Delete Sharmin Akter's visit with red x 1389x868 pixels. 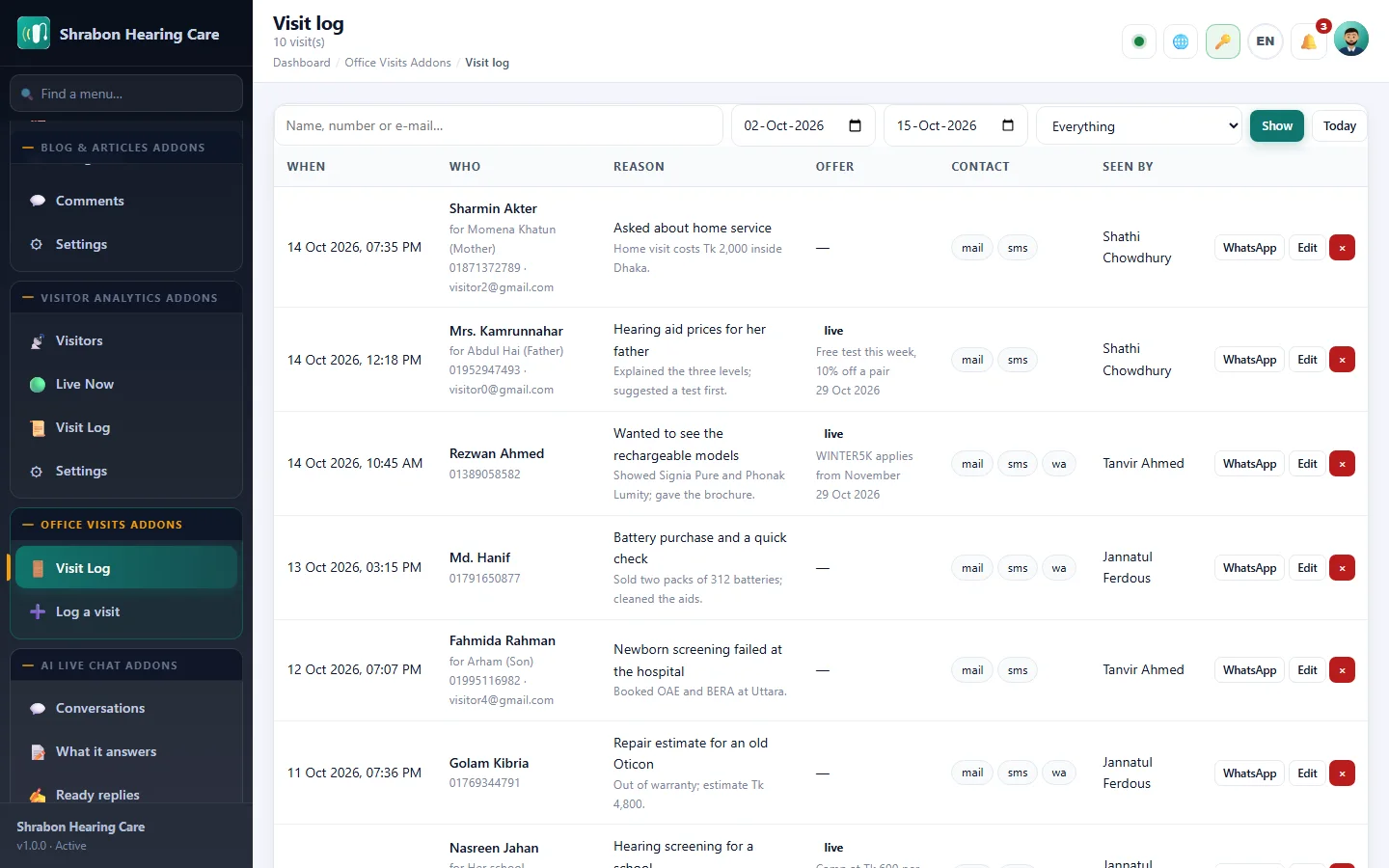click(1342, 248)
